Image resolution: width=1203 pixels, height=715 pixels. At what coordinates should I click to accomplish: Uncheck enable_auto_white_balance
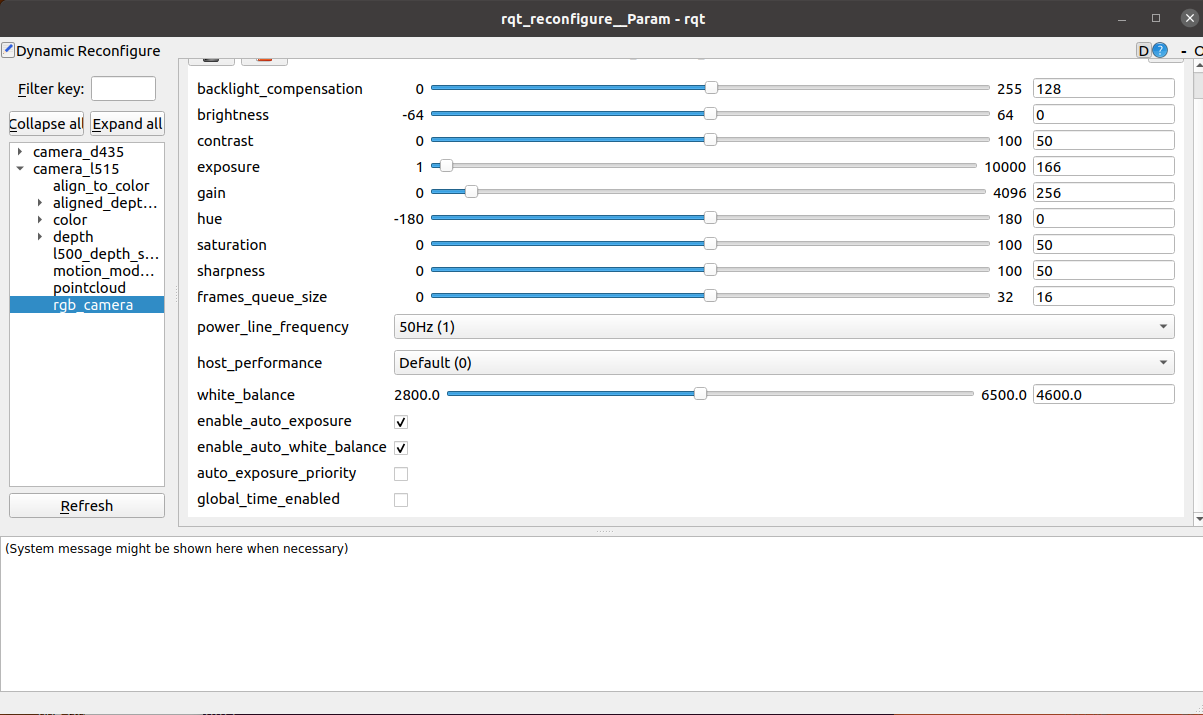tap(400, 447)
